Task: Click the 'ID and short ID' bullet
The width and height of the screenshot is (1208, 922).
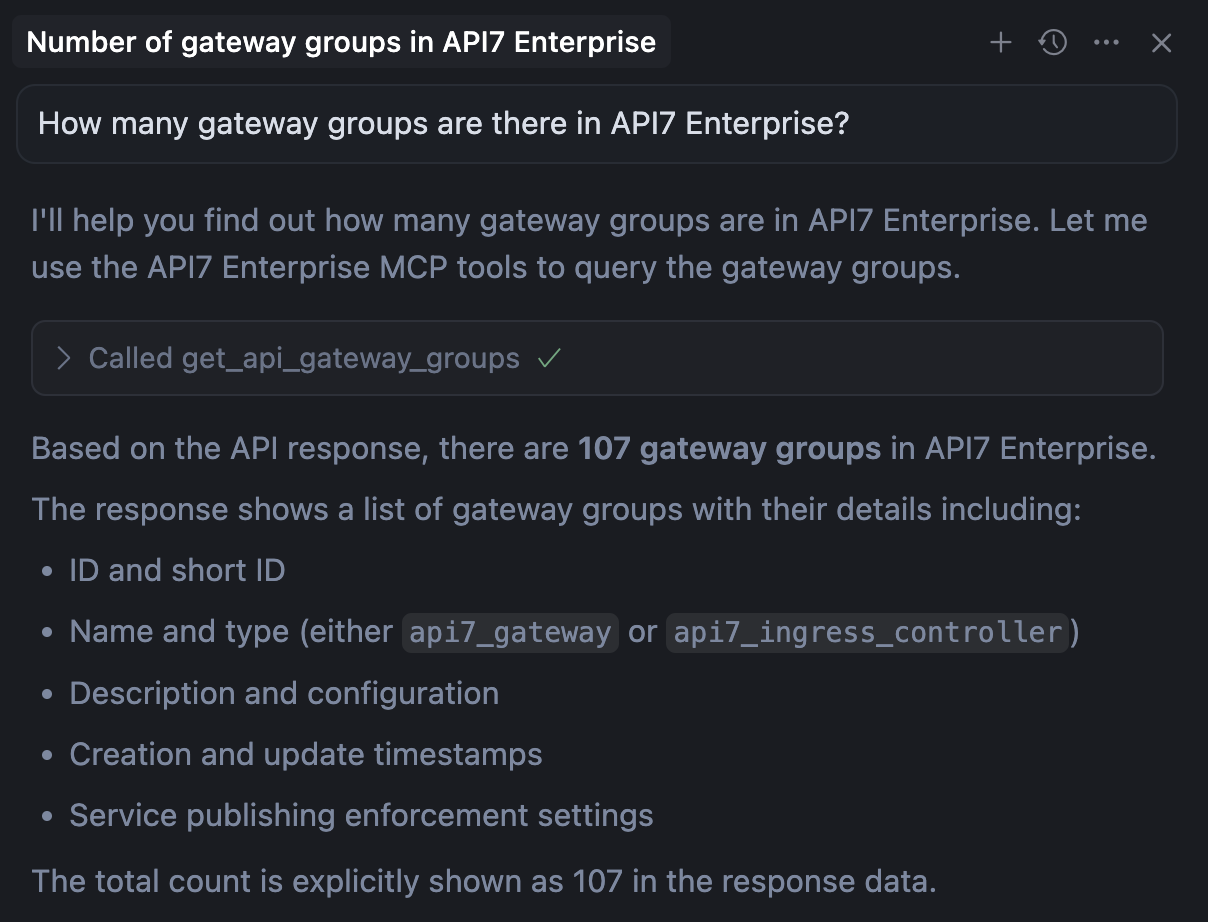Action: click(x=177, y=570)
